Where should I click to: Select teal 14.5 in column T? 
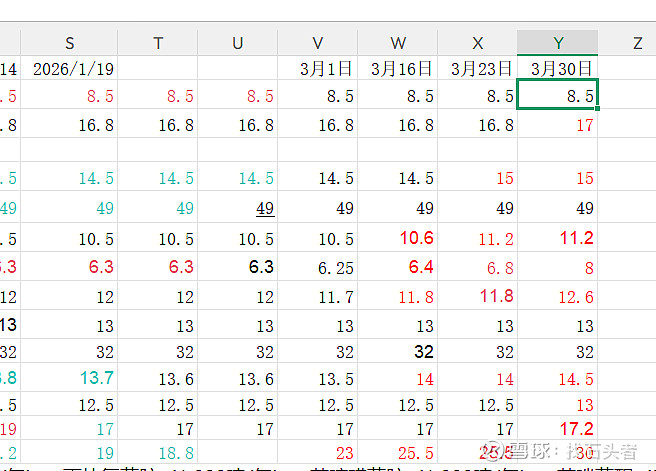[158, 177]
